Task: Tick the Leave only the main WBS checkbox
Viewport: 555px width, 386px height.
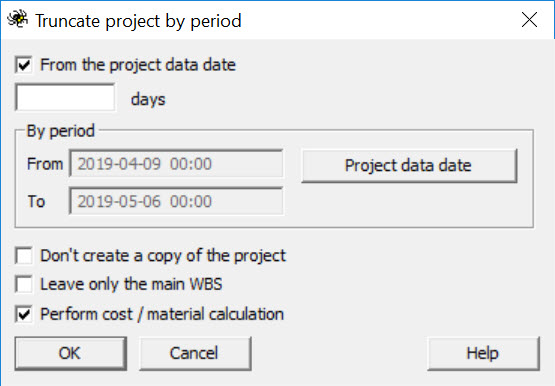Action: (x=24, y=284)
